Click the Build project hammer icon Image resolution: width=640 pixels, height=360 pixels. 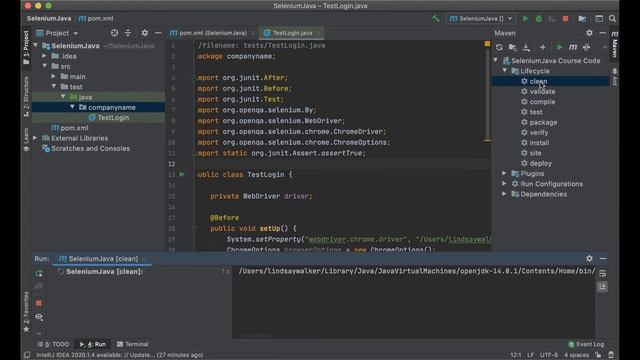click(436, 18)
